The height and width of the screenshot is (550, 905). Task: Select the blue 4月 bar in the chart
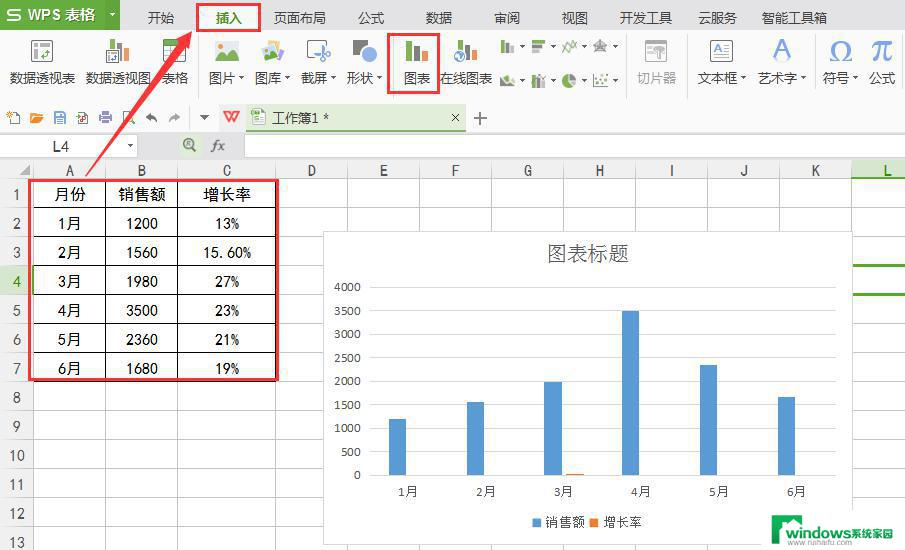tap(630, 393)
